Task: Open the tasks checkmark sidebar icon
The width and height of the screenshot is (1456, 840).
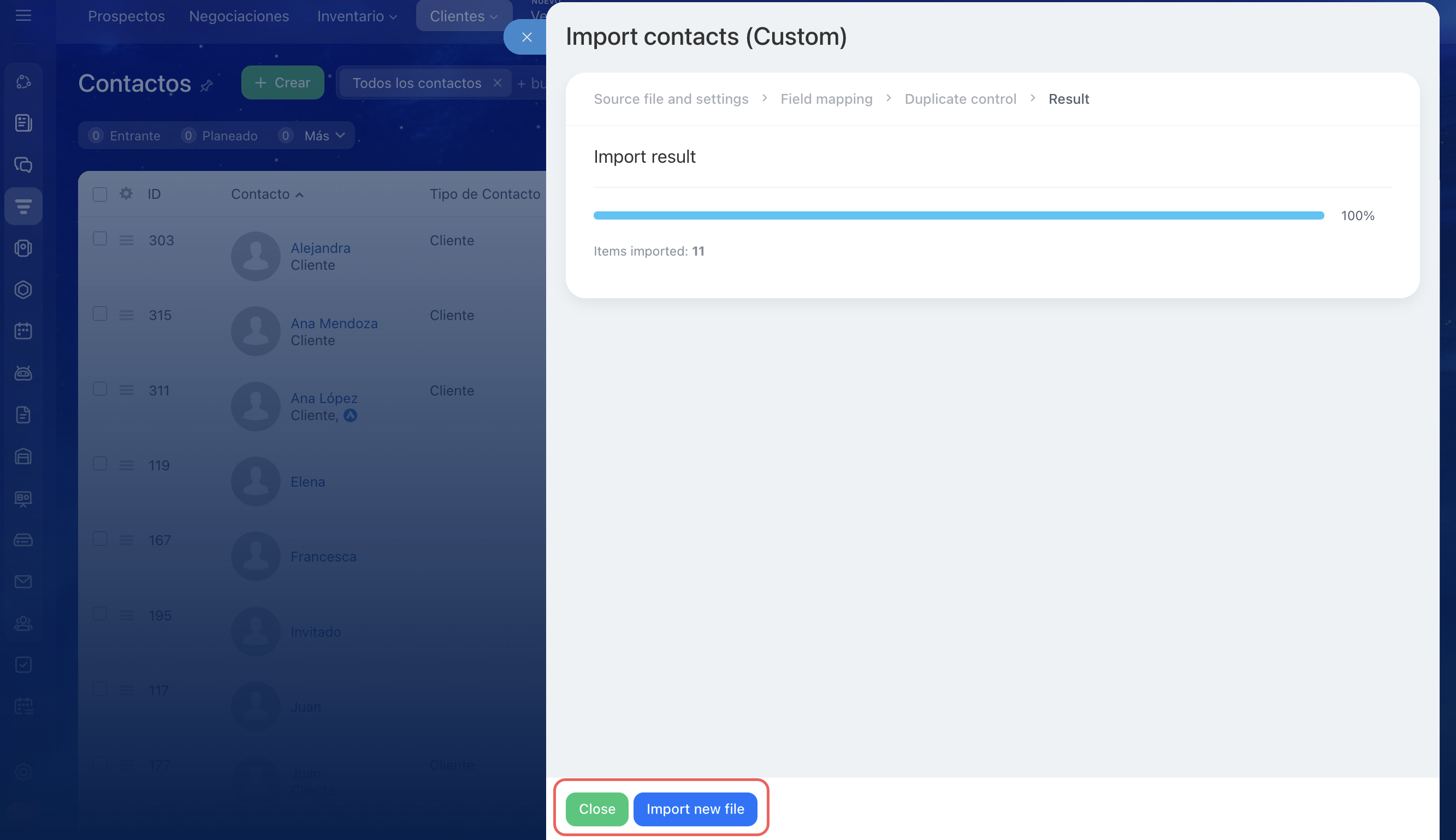Action: [x=23, y=665]
